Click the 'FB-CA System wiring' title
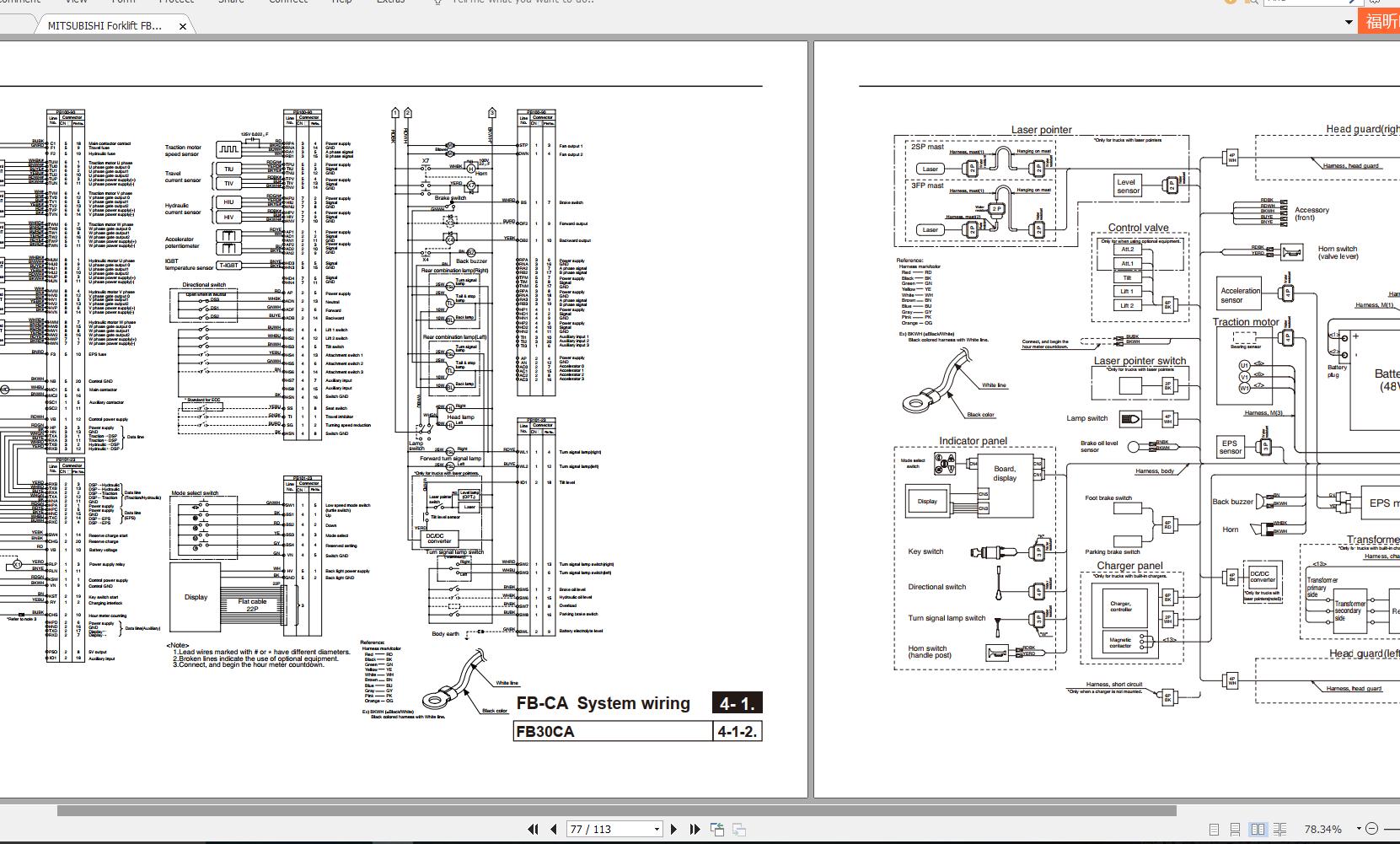Screen dimensions: 1400x844 [x=603, y=703]
